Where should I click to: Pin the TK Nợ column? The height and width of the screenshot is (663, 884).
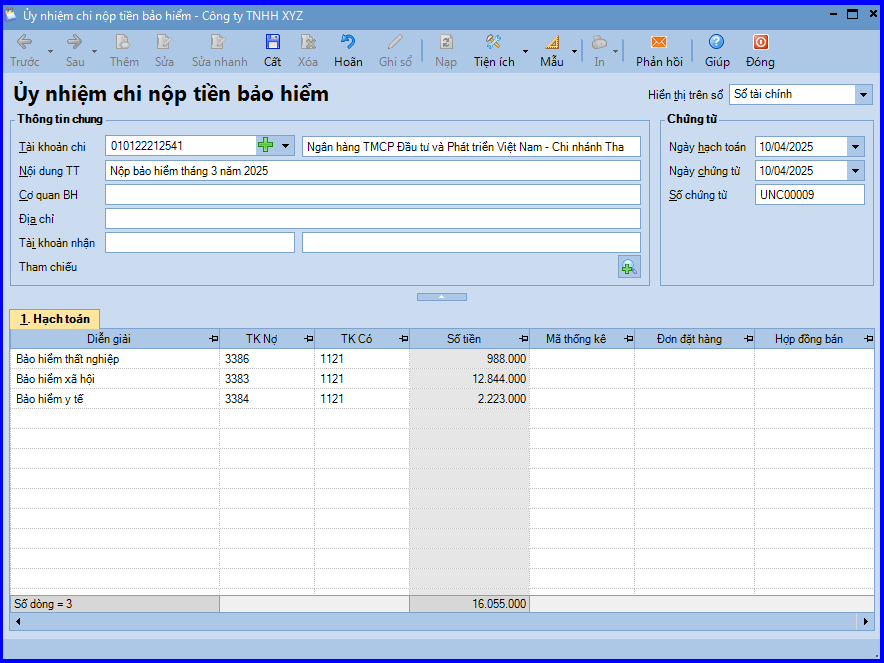[x=308, y=339]
